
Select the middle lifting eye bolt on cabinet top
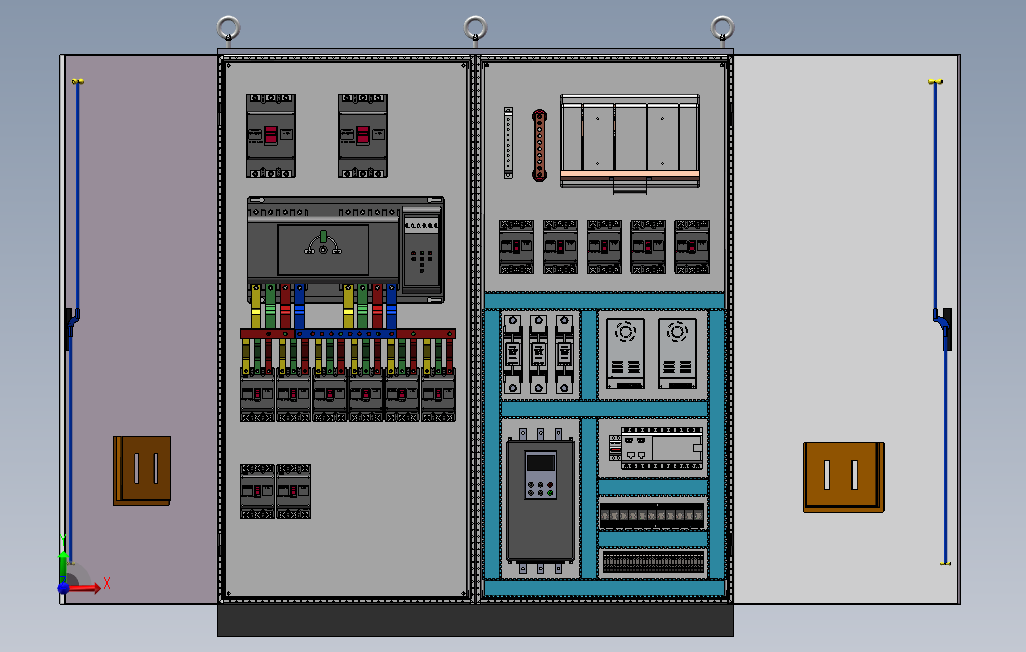coord(476,31)
